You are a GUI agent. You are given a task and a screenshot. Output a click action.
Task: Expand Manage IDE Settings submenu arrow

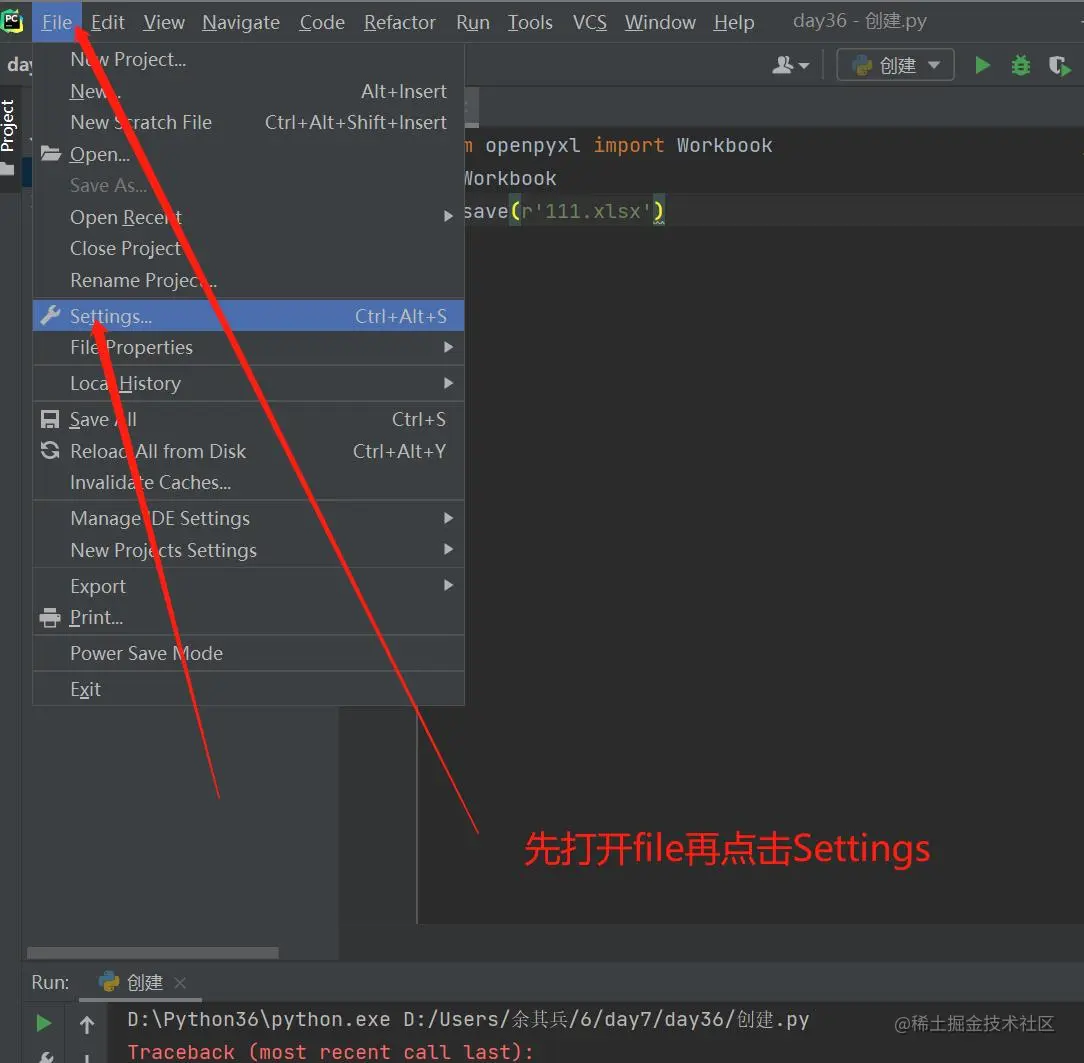point(448,518)
